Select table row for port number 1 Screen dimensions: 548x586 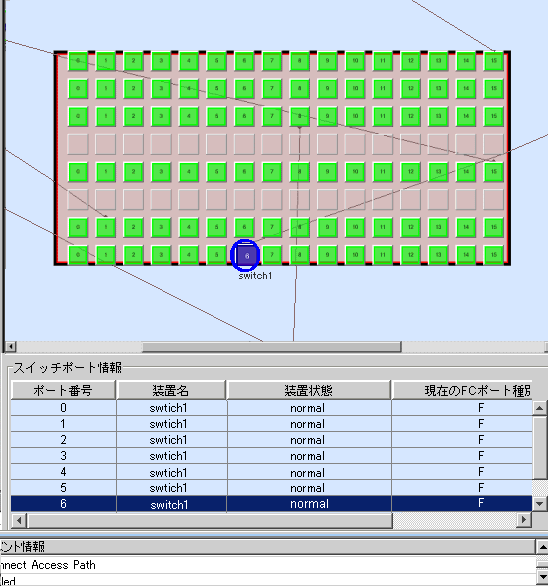pyautogui.click(x=271, y=424)
